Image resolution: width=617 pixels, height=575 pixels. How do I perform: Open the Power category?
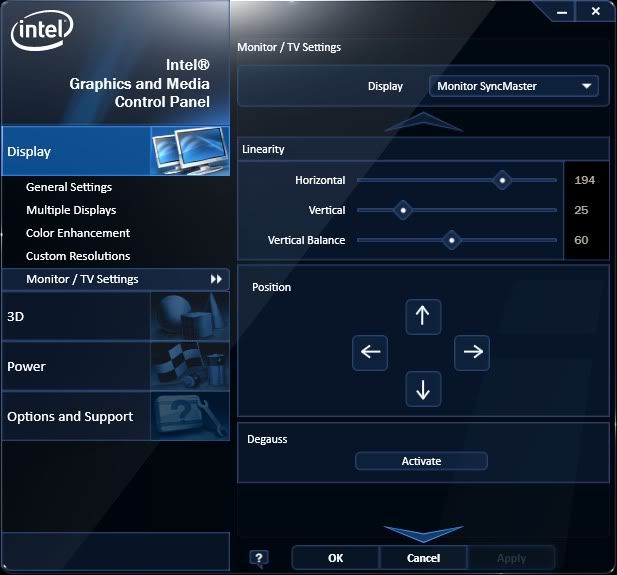click(116, 366)
